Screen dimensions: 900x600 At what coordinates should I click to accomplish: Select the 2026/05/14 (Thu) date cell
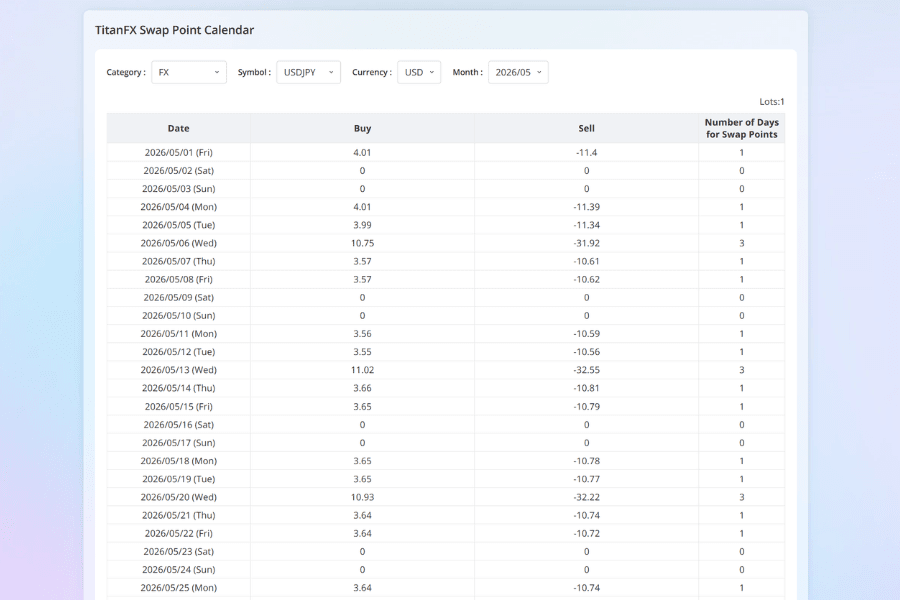click(179, 388)
